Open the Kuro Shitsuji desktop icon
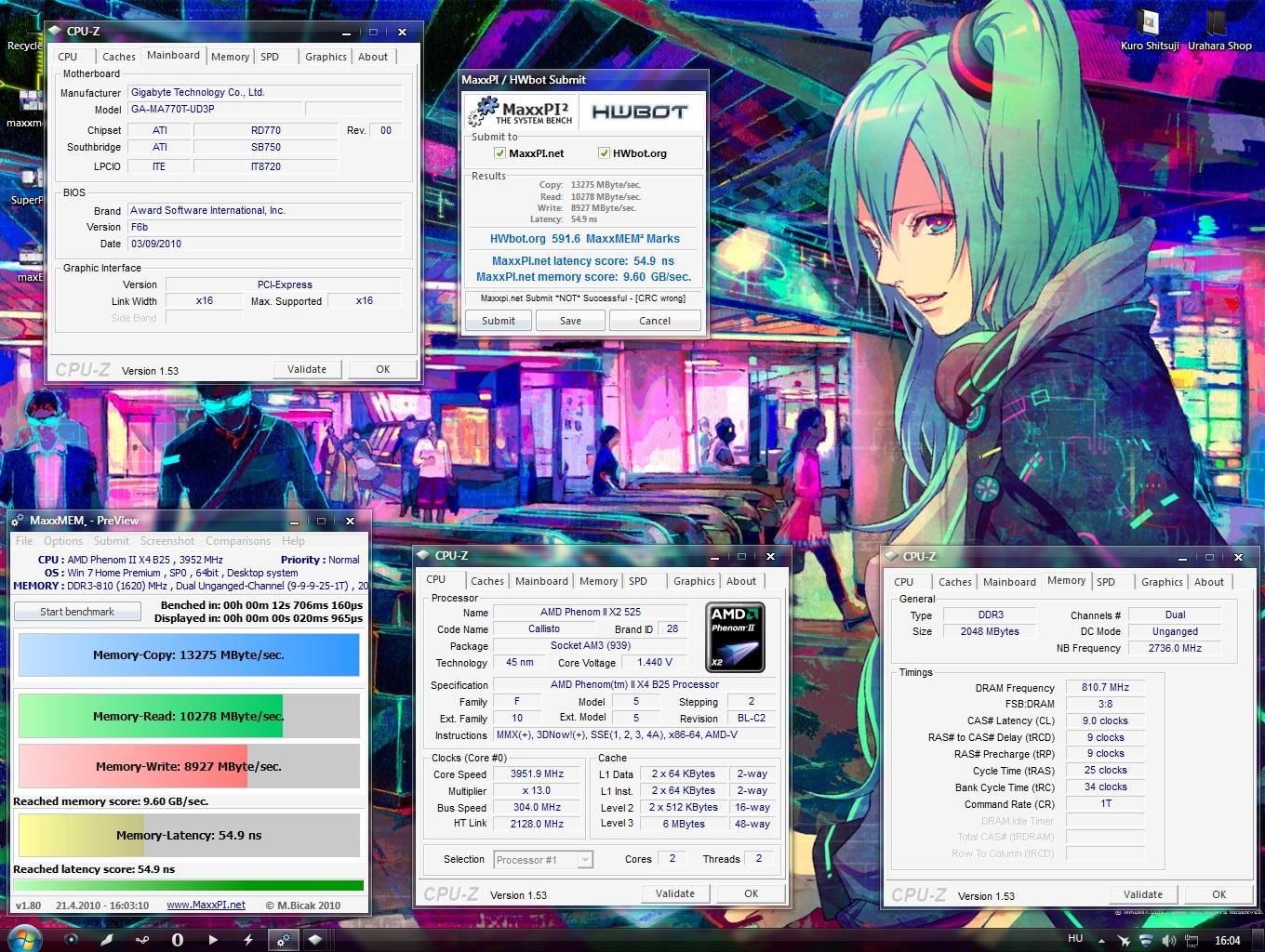The height and width of the screenshot is (952, 1265). coord(1150,28)
